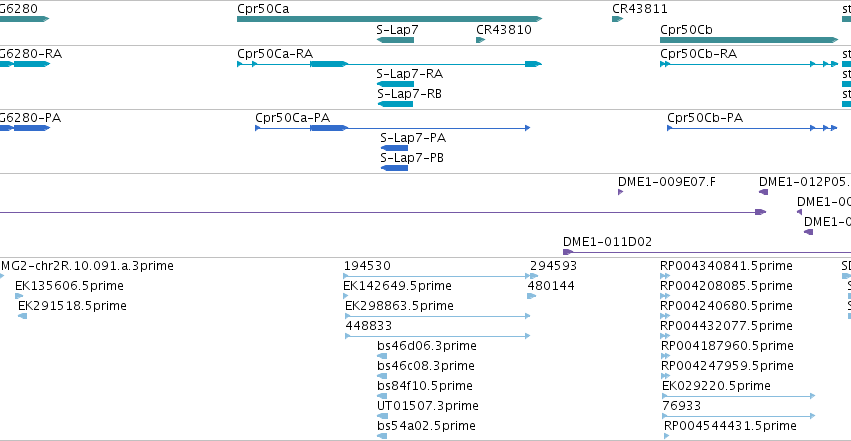Screen dimensions: 851x441
Task: Click the EK135606.5prime feature arrow
Action: tap(19, 296)
